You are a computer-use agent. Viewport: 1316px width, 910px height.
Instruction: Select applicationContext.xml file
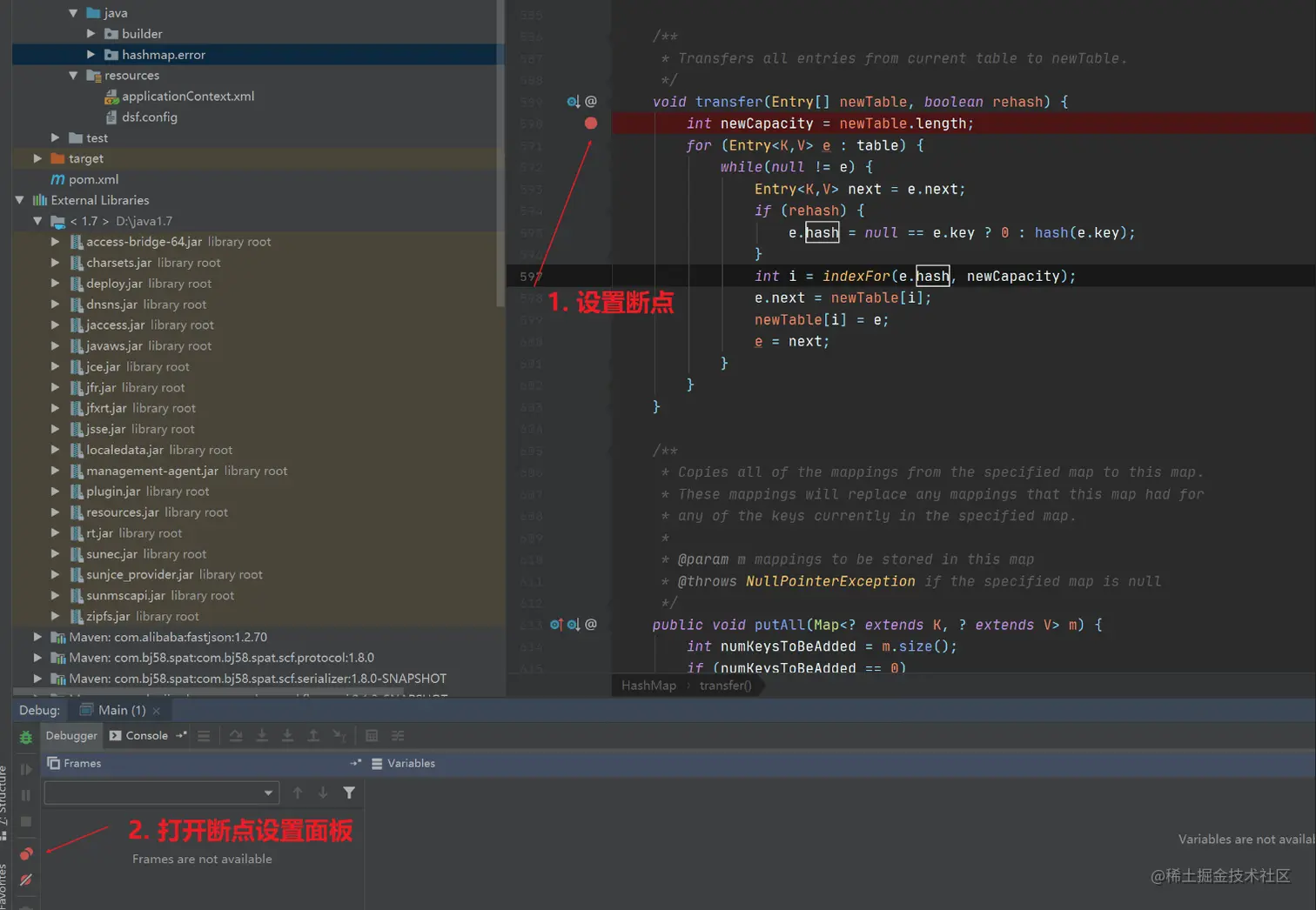tap(179, 97)
